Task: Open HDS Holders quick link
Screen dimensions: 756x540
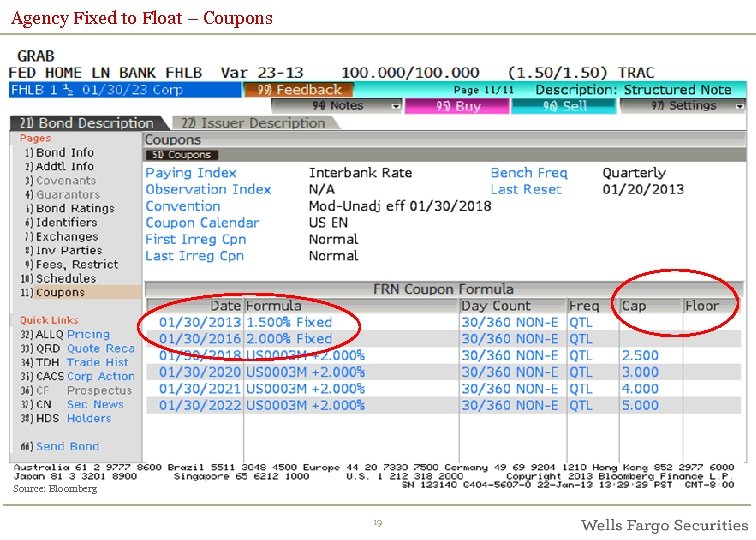Action: (66, 418)
